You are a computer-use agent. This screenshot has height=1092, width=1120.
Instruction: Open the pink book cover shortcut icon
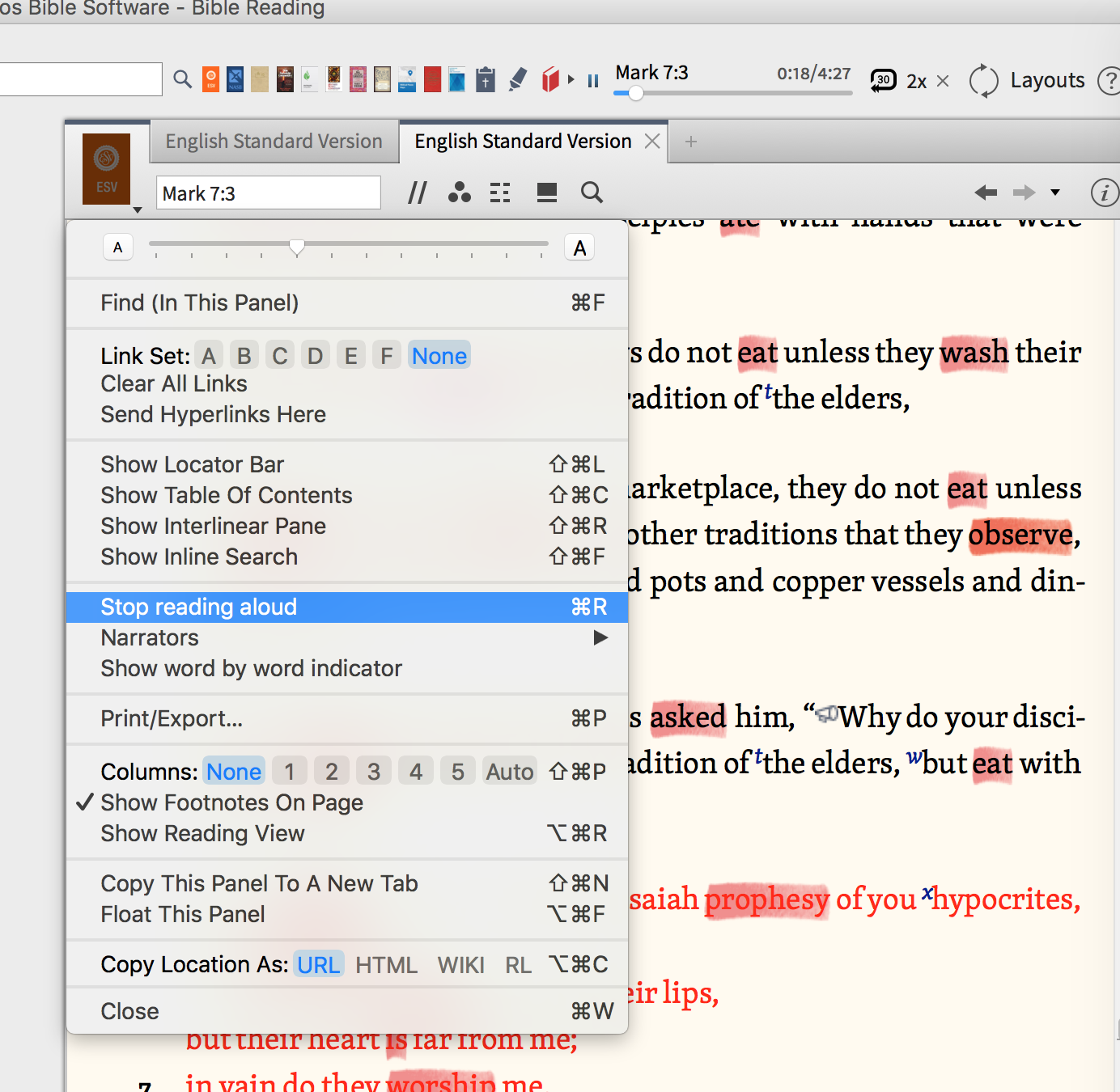[358, 79]
